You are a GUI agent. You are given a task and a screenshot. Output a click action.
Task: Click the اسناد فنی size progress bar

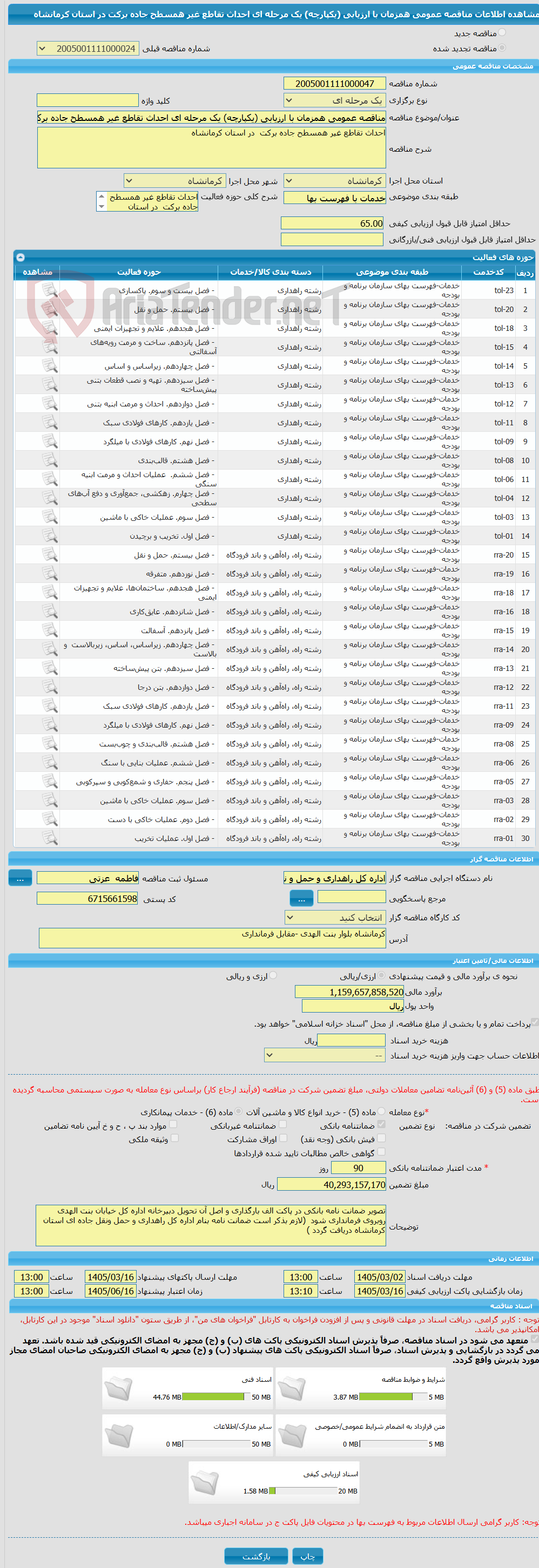click(x=217, y=1397)
